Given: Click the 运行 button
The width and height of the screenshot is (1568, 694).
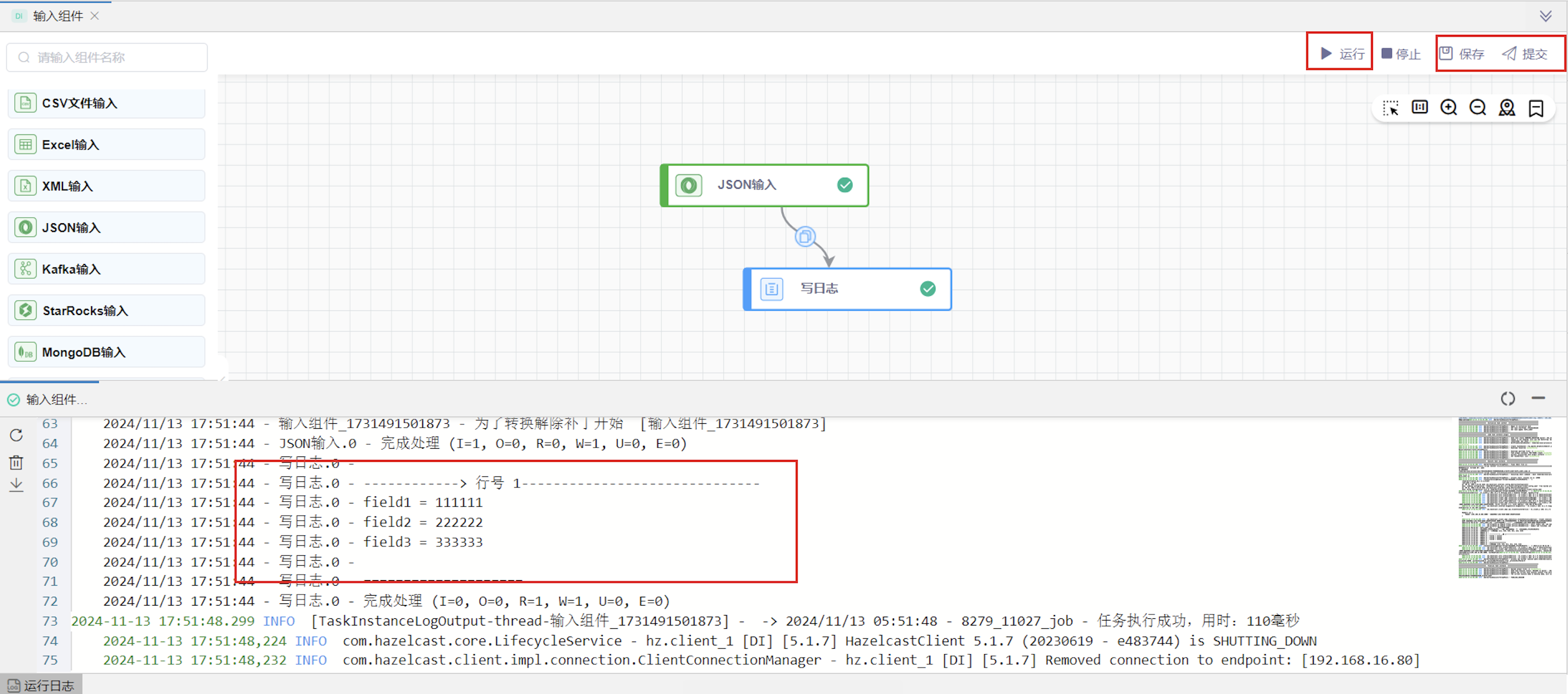Looking at the screenshot, I should [x=1342, y=54].
